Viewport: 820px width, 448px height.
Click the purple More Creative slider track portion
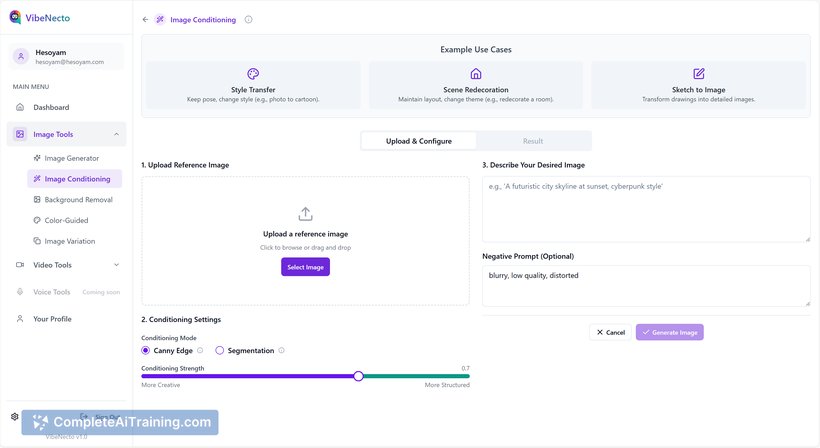coord(247,376)
